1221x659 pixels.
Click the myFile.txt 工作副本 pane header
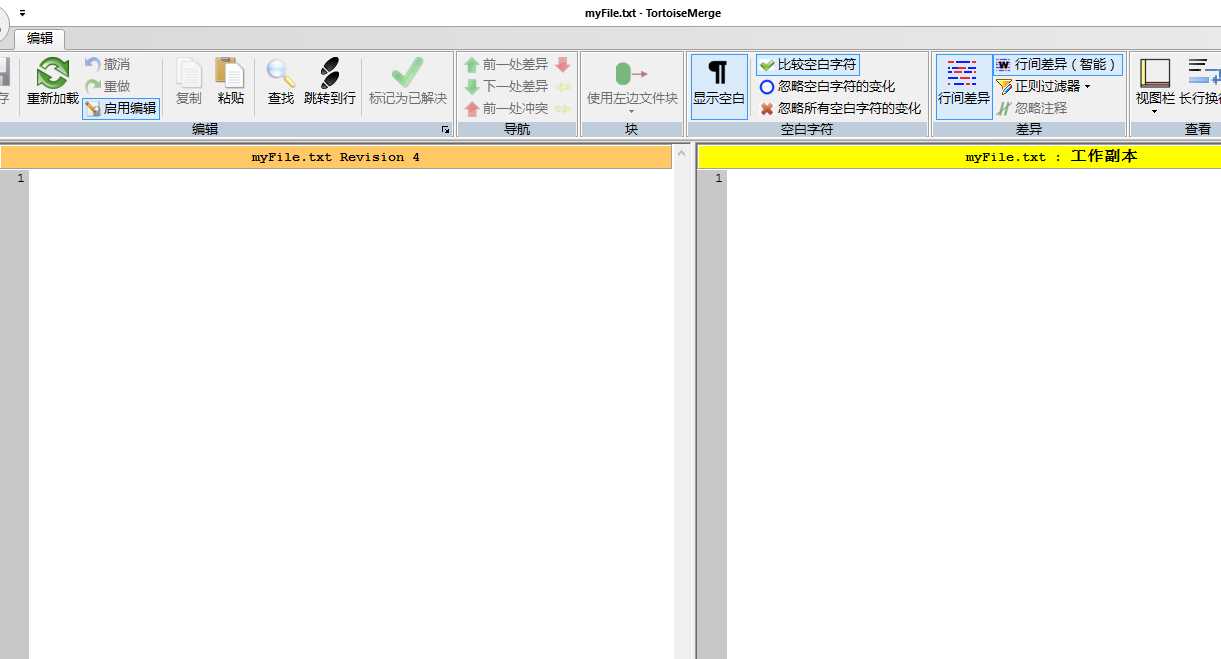pos(959,157)
